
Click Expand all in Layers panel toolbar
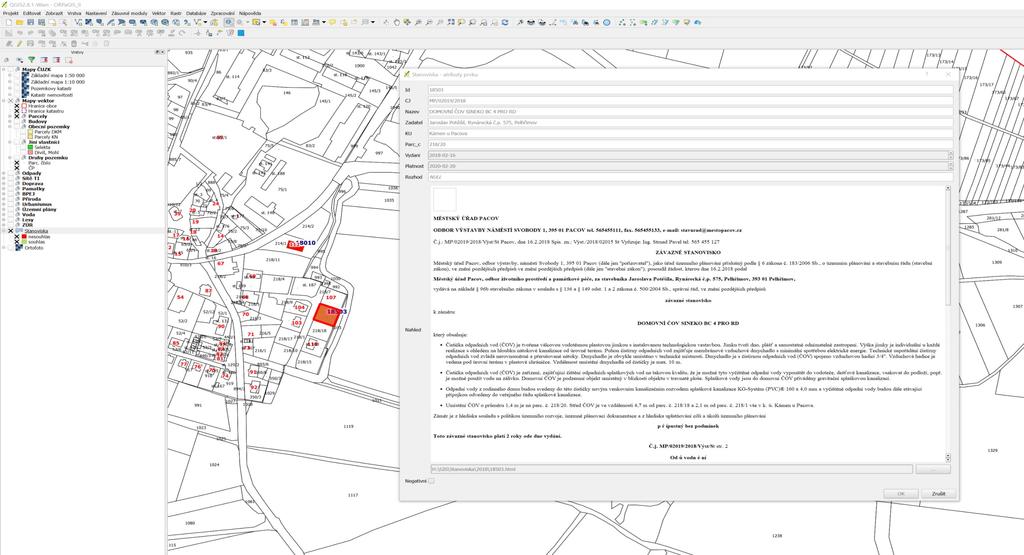[x=44, y=59]
